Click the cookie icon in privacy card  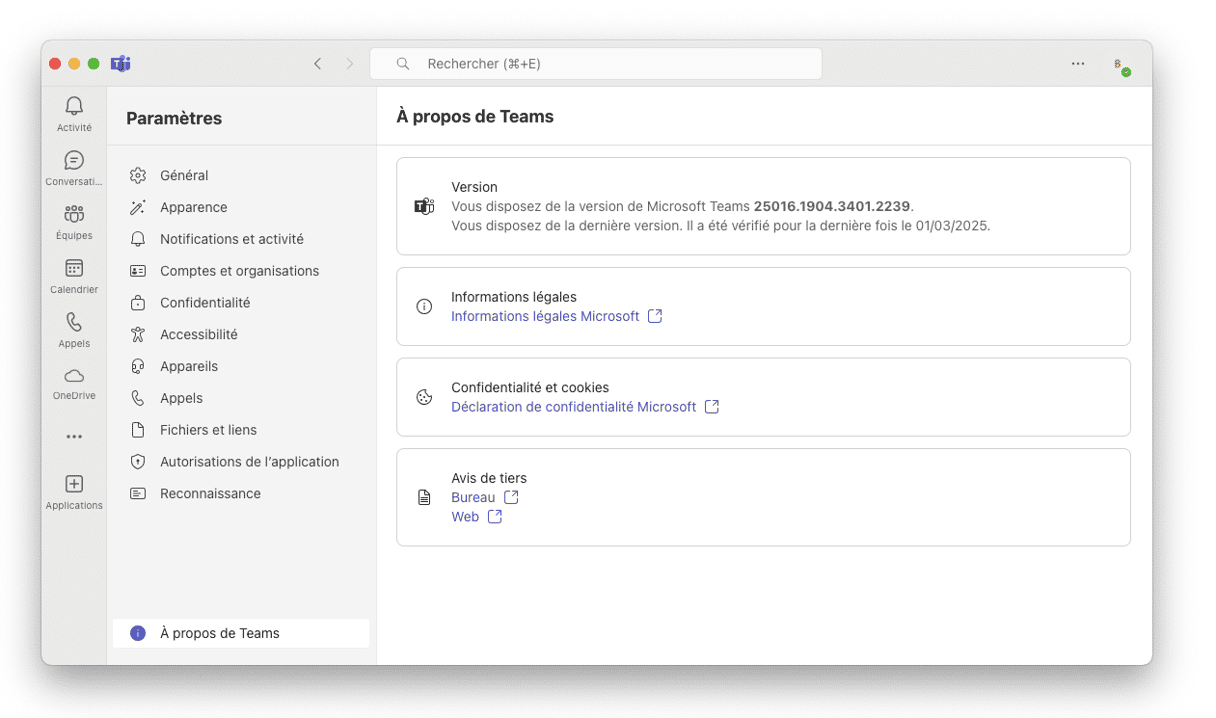pyautogui.click(x=424, y=397)
